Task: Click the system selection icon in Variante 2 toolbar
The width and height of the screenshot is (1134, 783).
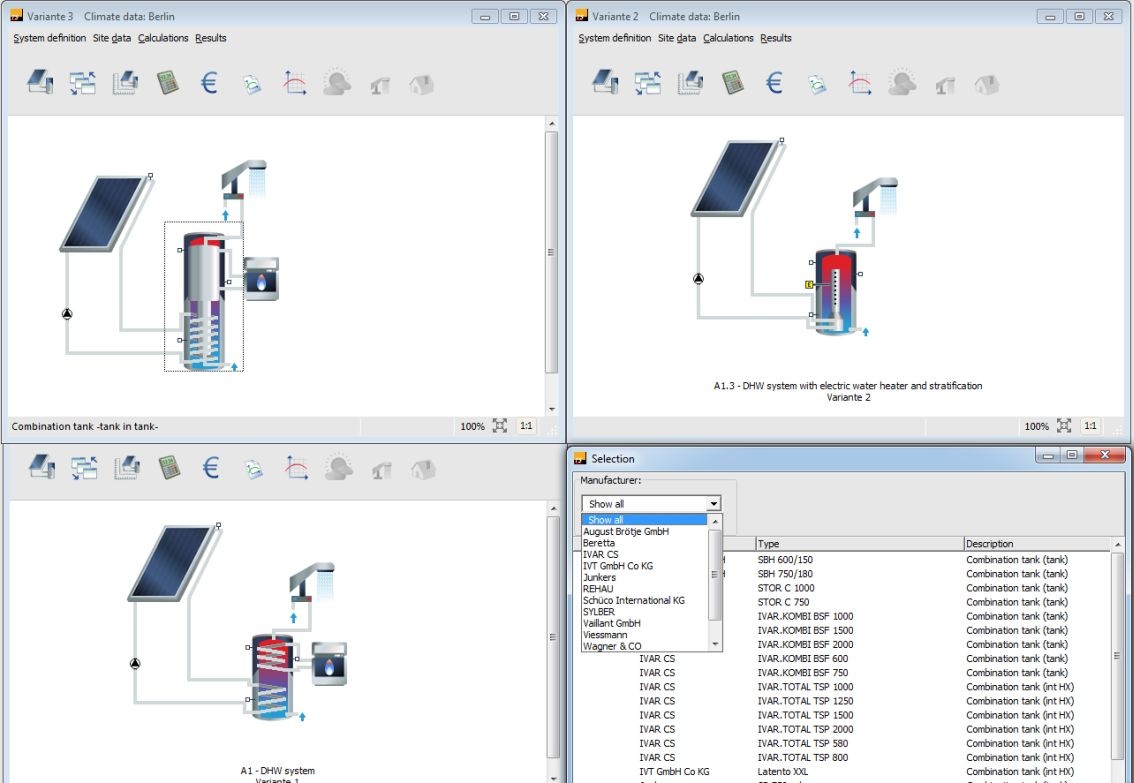Action: 605,83
